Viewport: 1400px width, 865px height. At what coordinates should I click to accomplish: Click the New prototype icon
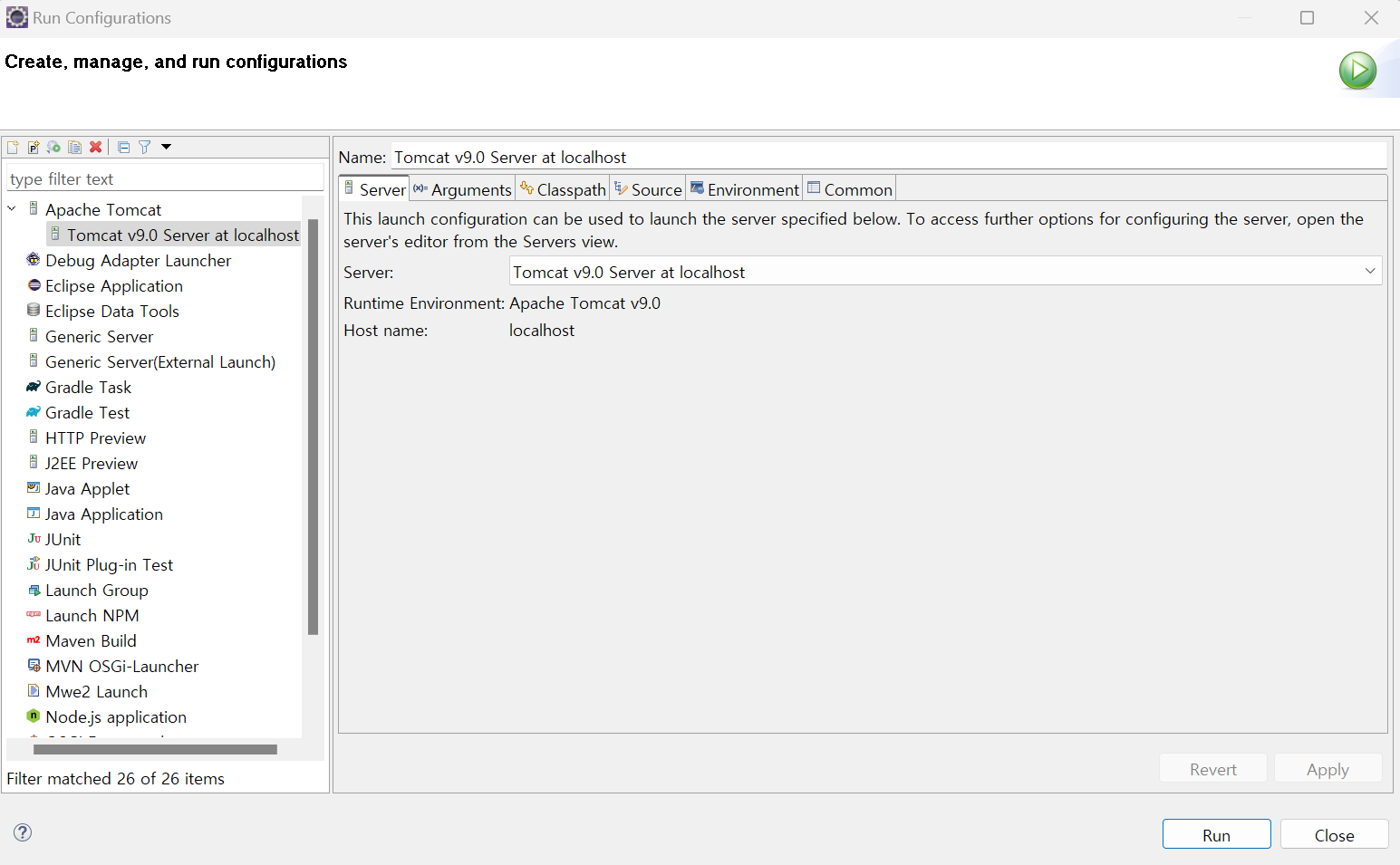pyautogui.click(x=34, y=147)
